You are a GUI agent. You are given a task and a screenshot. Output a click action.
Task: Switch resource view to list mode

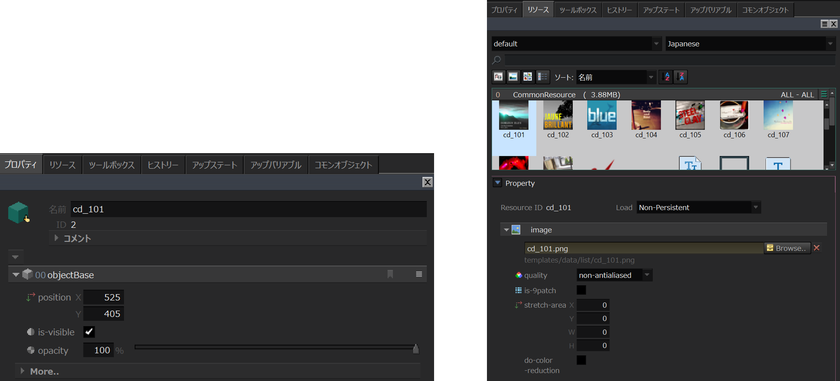point(543,77)
